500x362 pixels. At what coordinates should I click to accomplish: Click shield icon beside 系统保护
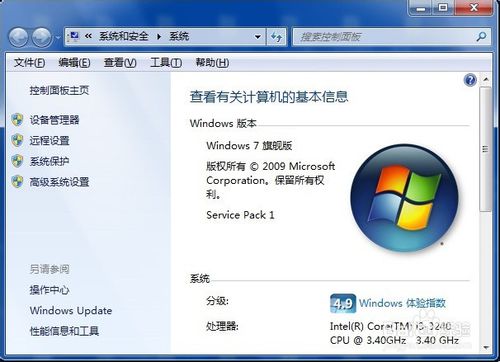(17, 161)
